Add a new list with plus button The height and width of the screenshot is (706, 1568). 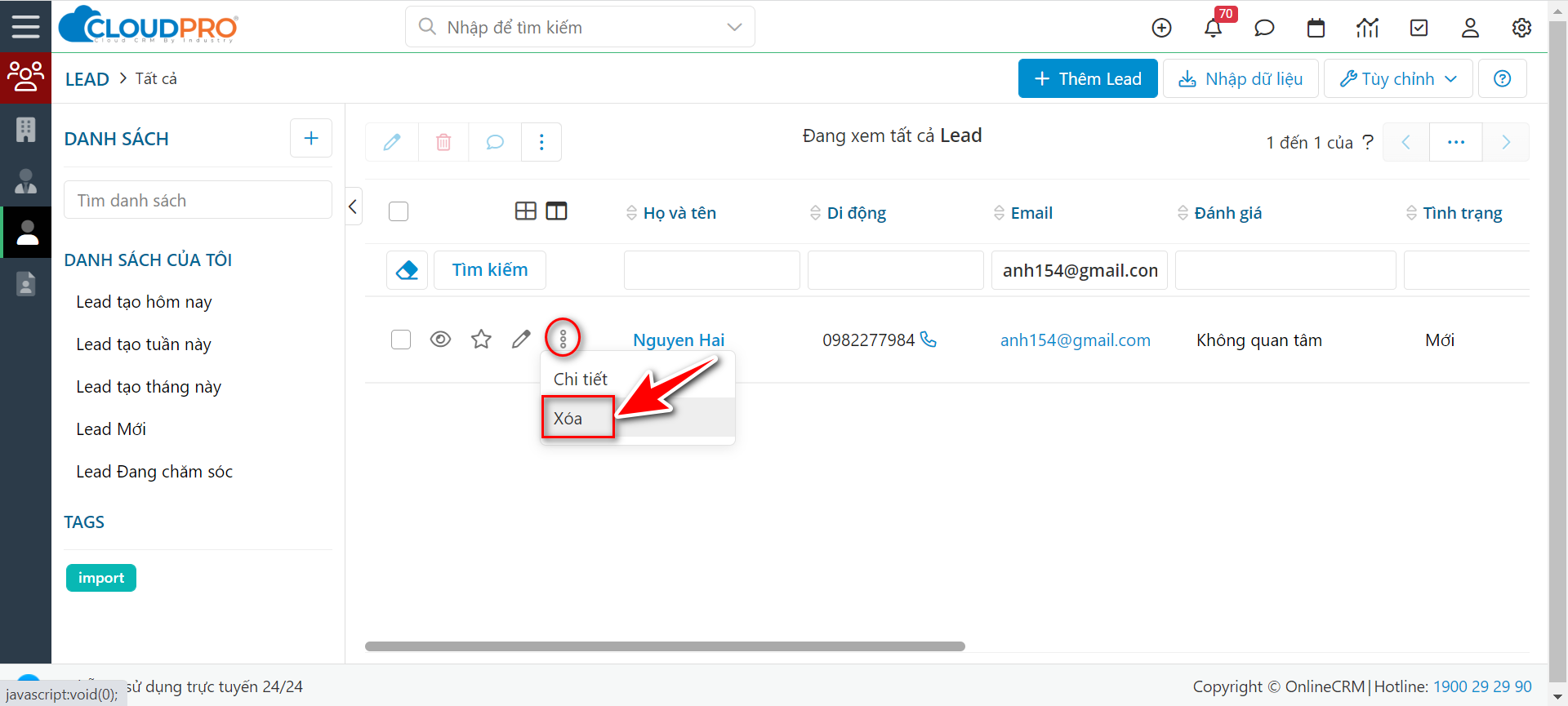coord(311,138)
